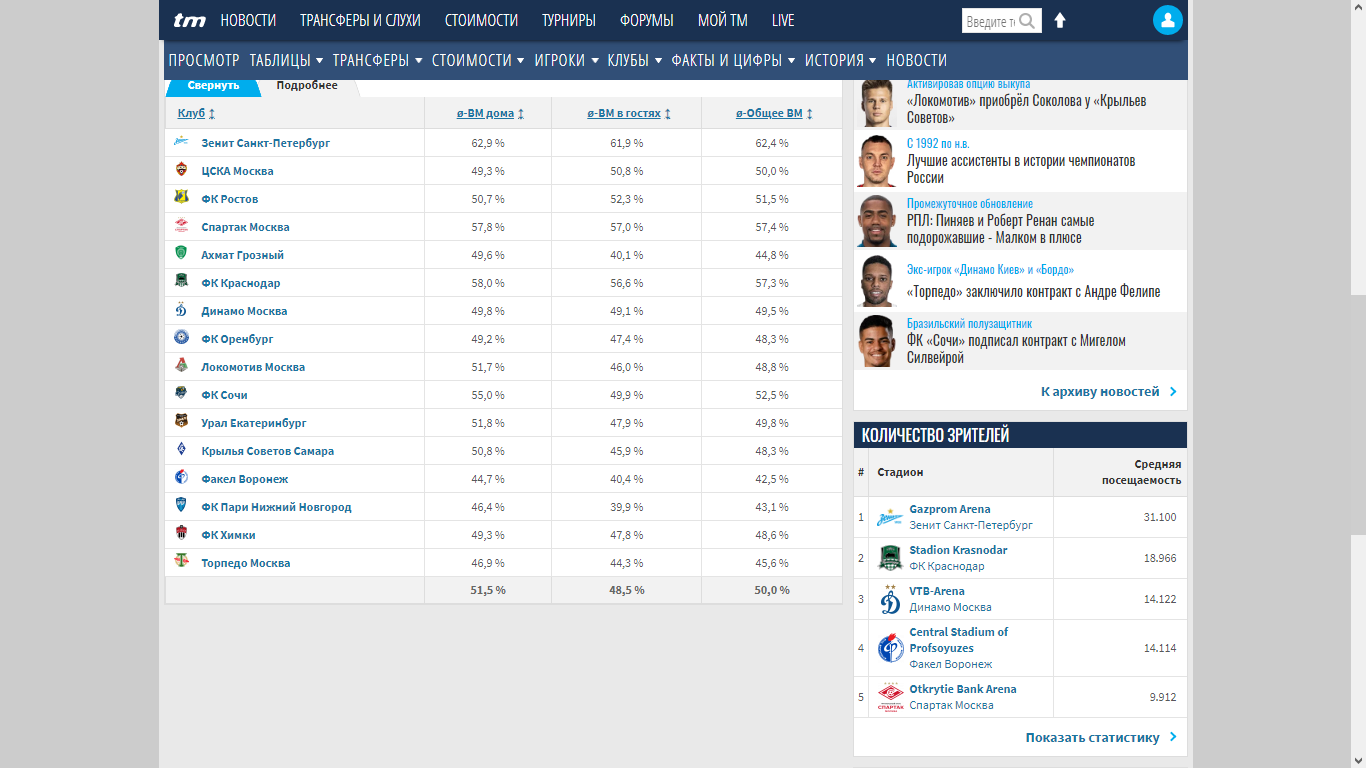The width and height of the screenshot is (1366, 768).
Task: Expand the ТАБЛИЦЫ dropdown menu
Action: [286, 60]
